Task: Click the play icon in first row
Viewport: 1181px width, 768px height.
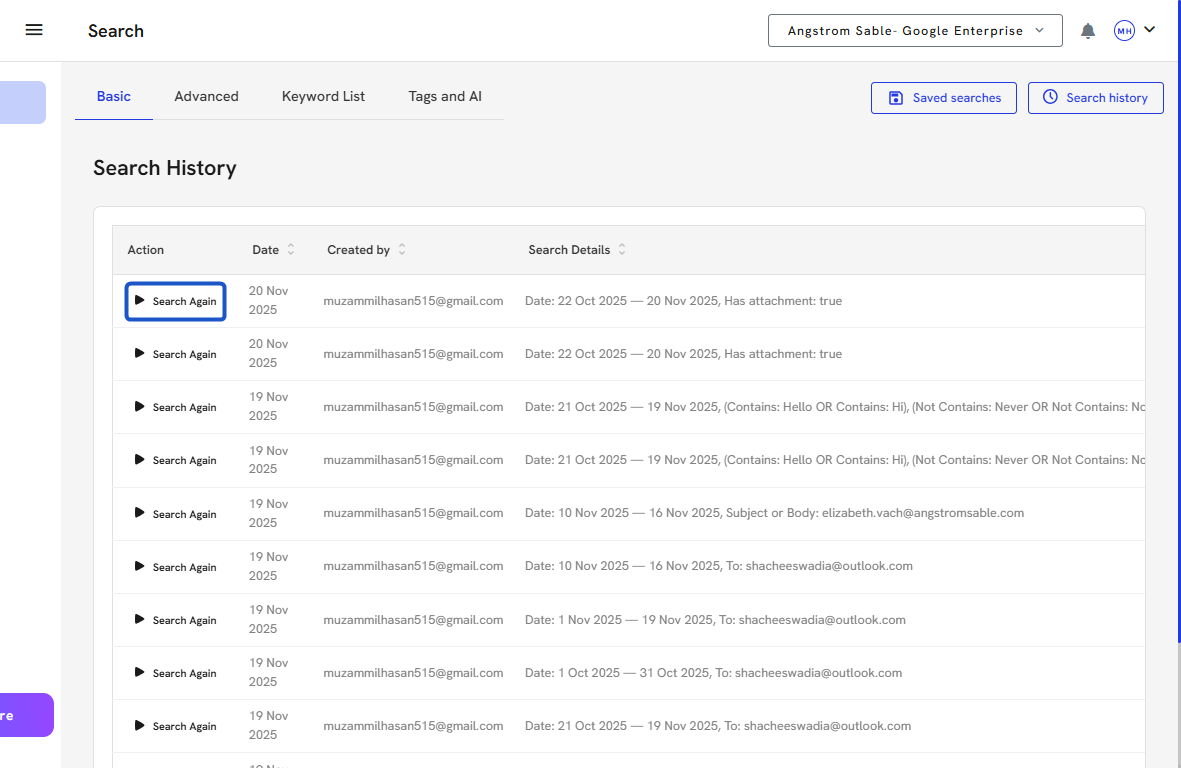Action: [x=140, y=300]
